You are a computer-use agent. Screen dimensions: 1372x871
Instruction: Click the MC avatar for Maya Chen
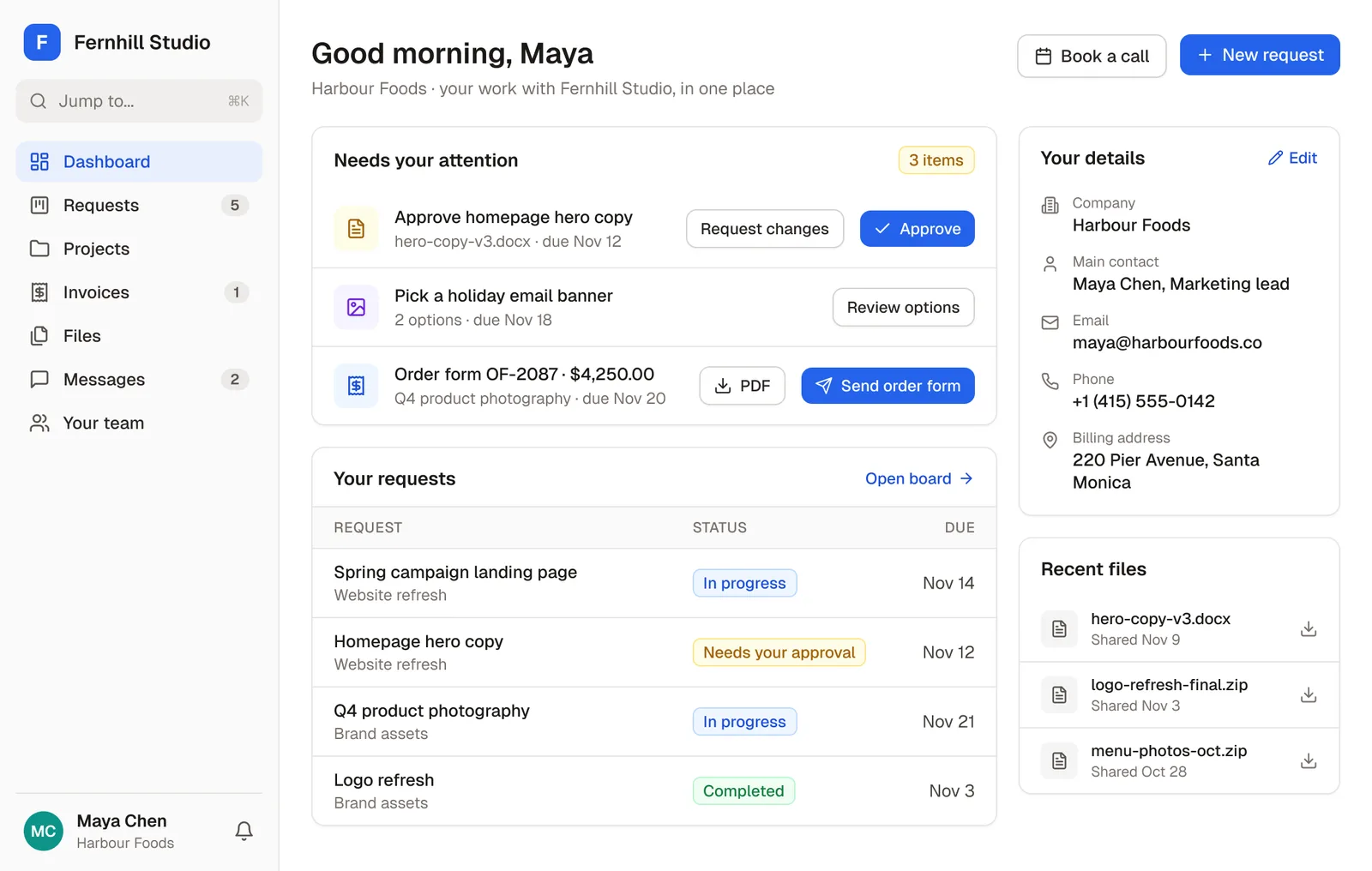pyautogui.click(x=44, y=831)
